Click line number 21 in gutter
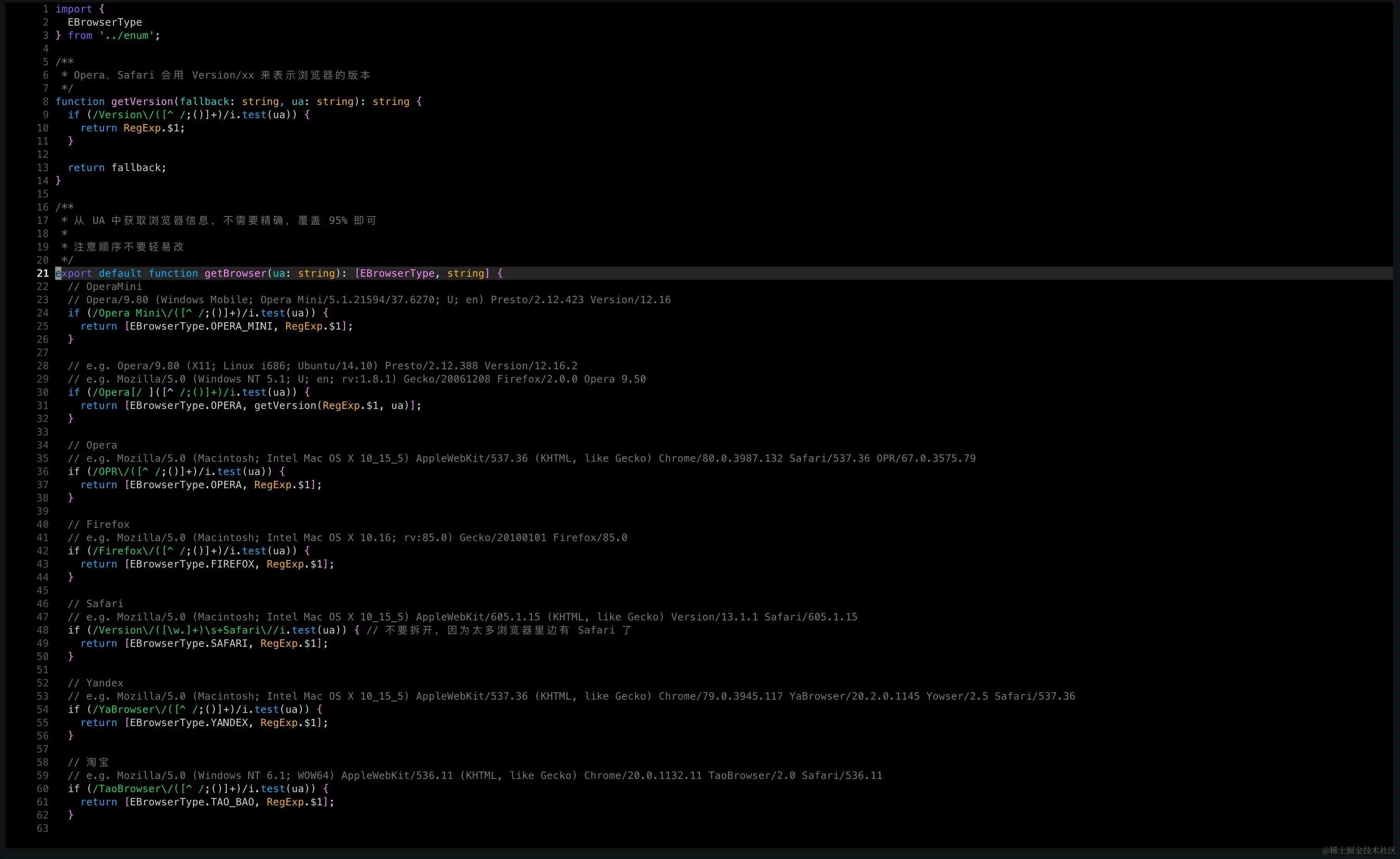1400x859 pixels. coord(43,273)
